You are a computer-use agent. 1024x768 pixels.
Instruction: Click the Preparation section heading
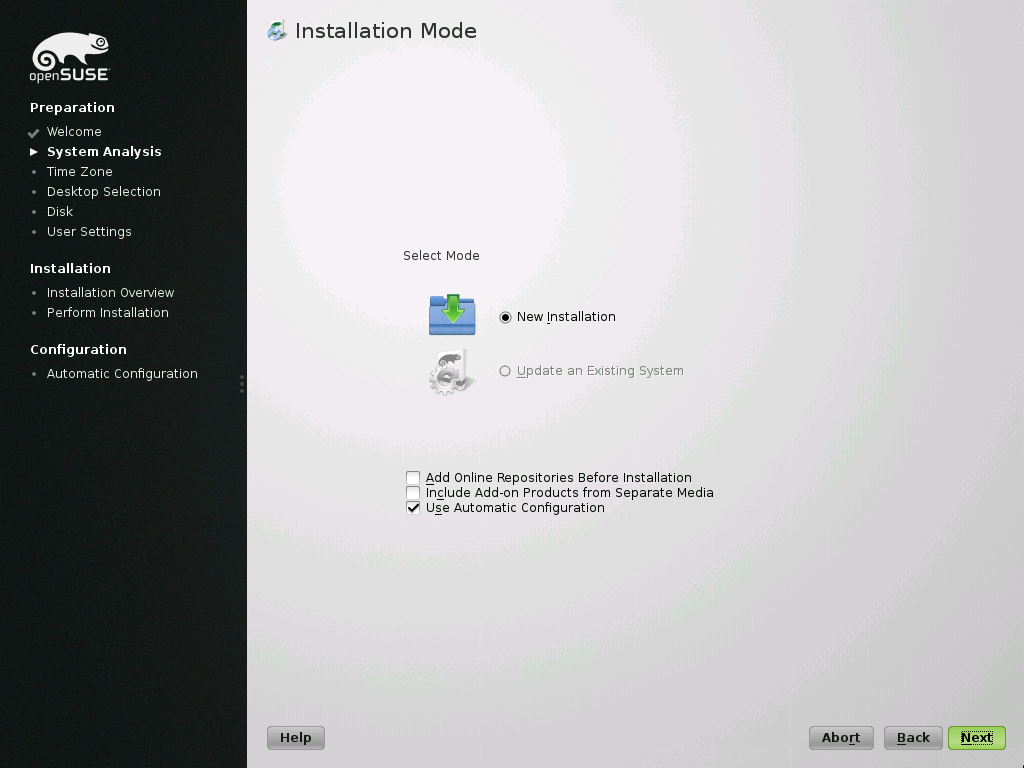(72, 108)
